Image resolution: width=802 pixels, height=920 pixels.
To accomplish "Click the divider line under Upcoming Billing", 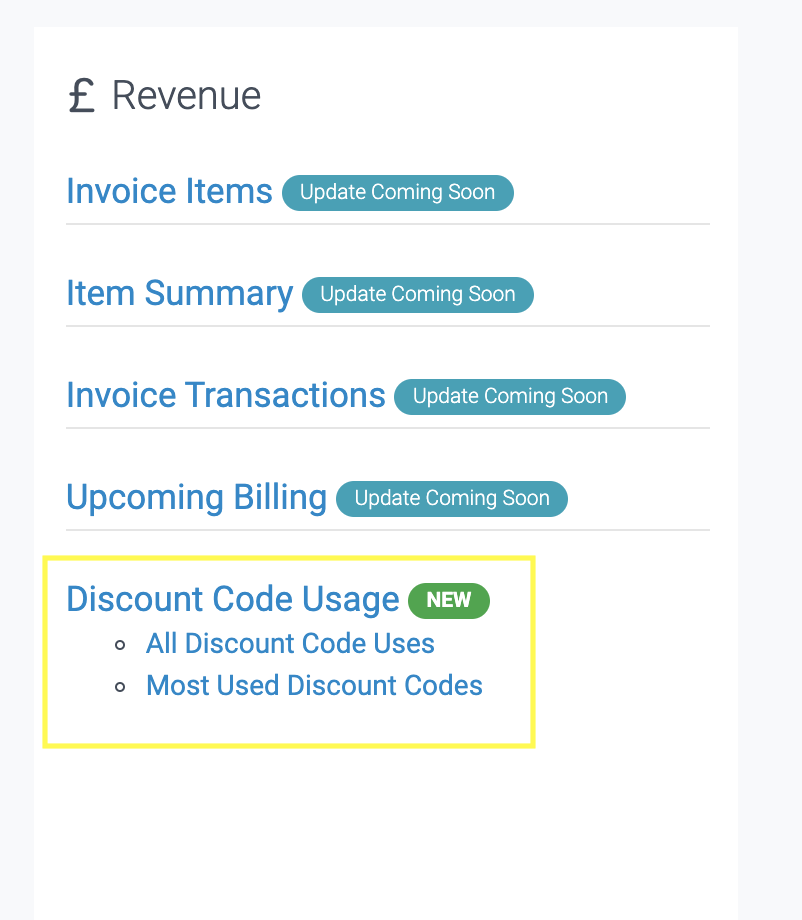I will (x=387, y=530).
